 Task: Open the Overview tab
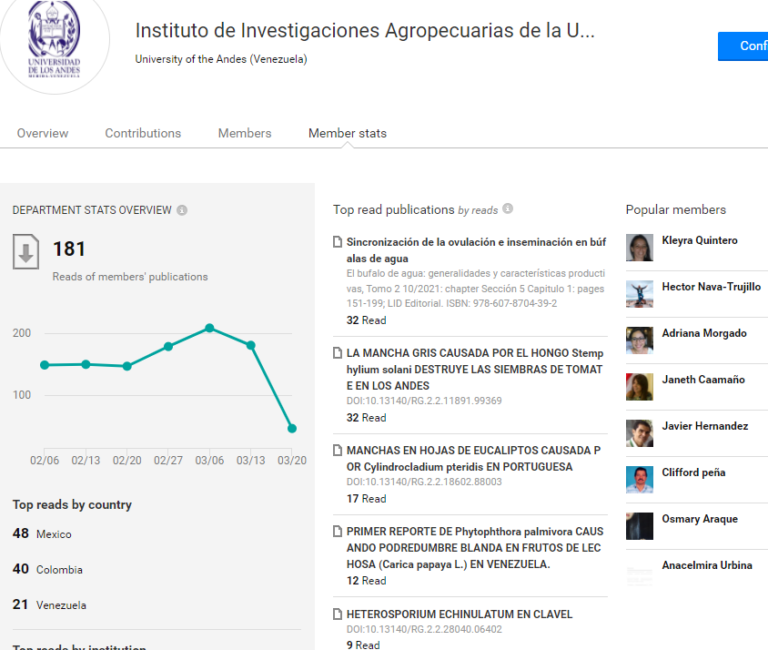[x=43, y=133]
